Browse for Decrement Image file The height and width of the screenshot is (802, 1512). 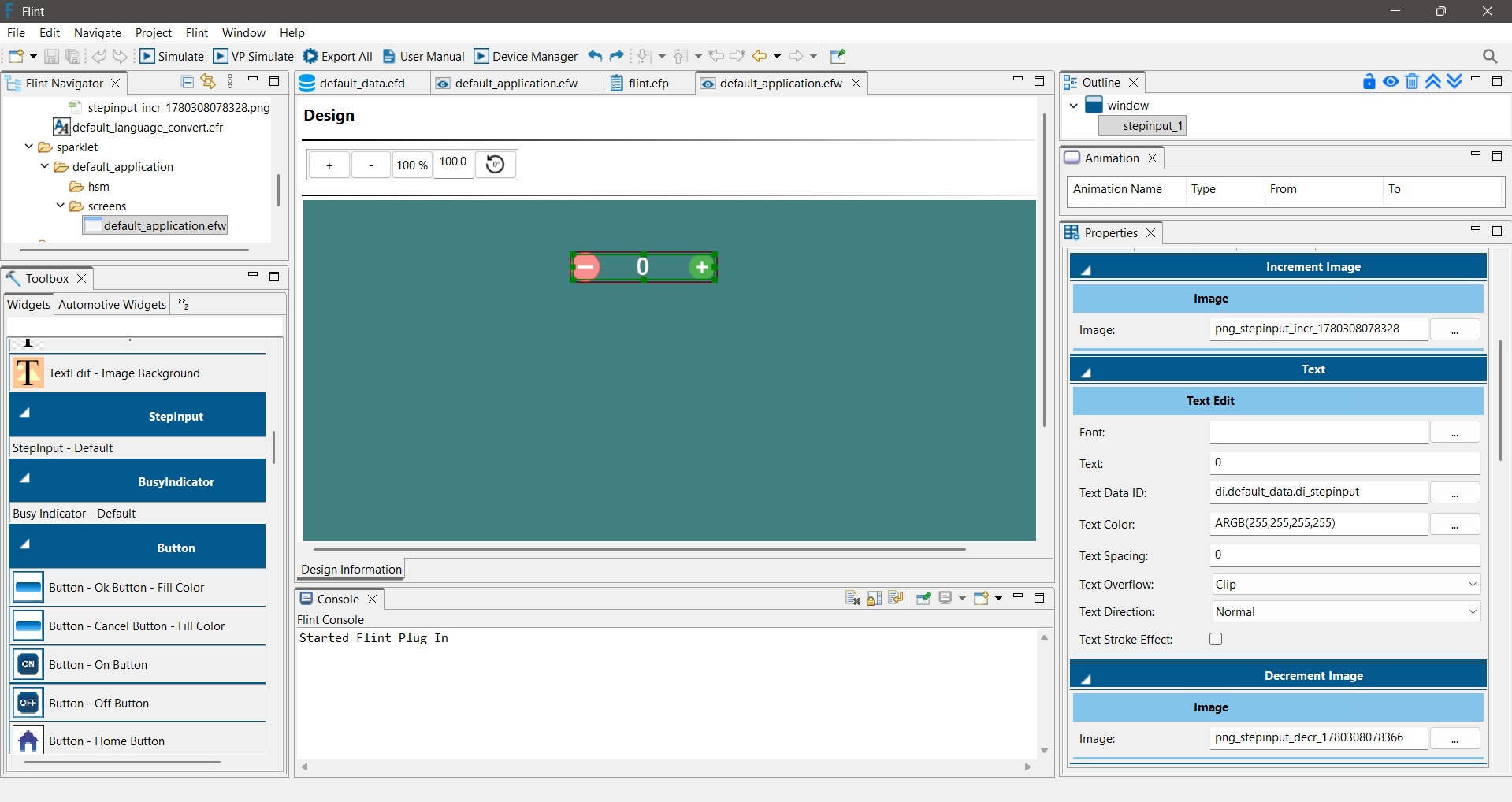tap(1454, 738)
